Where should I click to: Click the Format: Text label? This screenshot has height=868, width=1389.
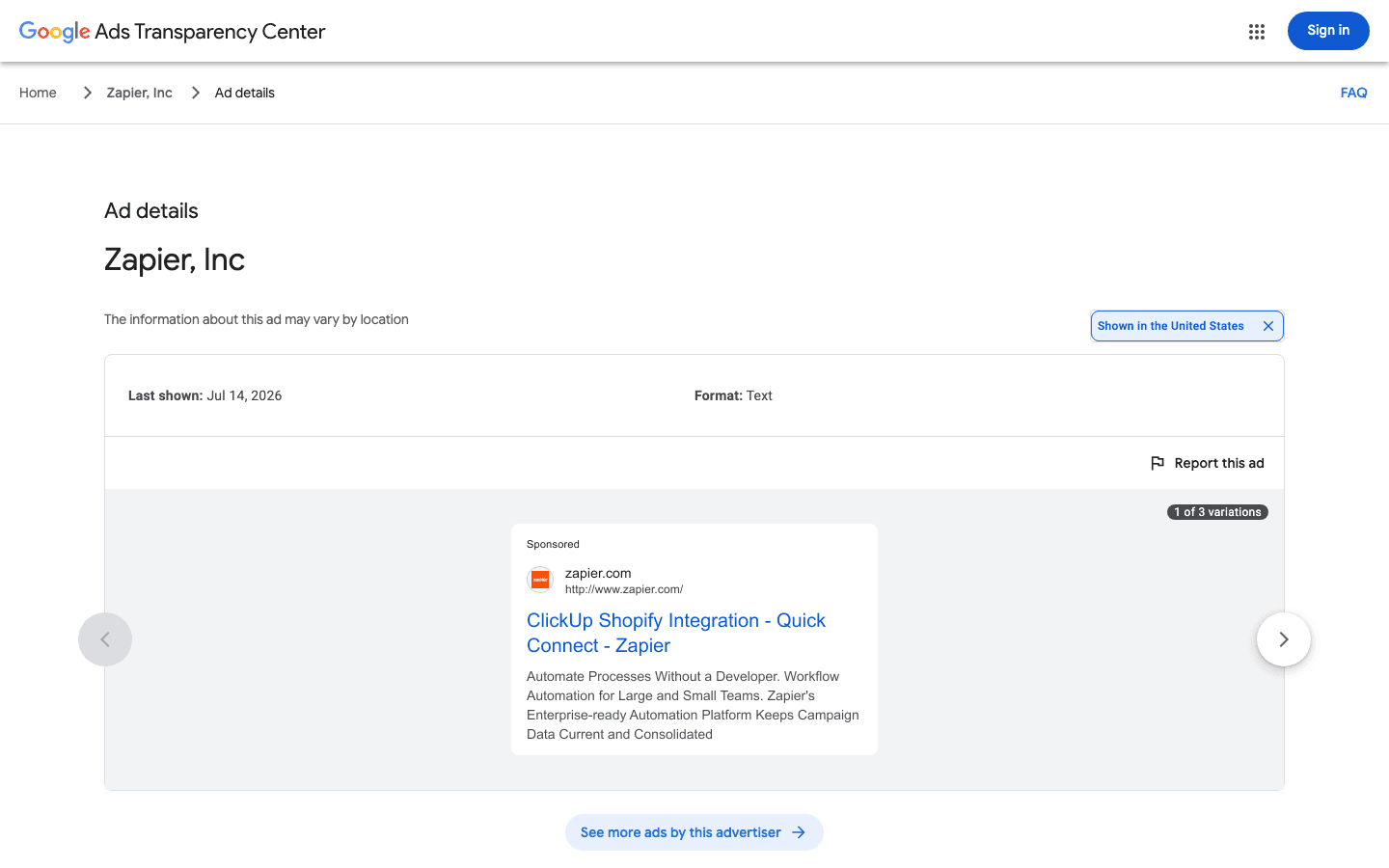click(x=733, y=395)
